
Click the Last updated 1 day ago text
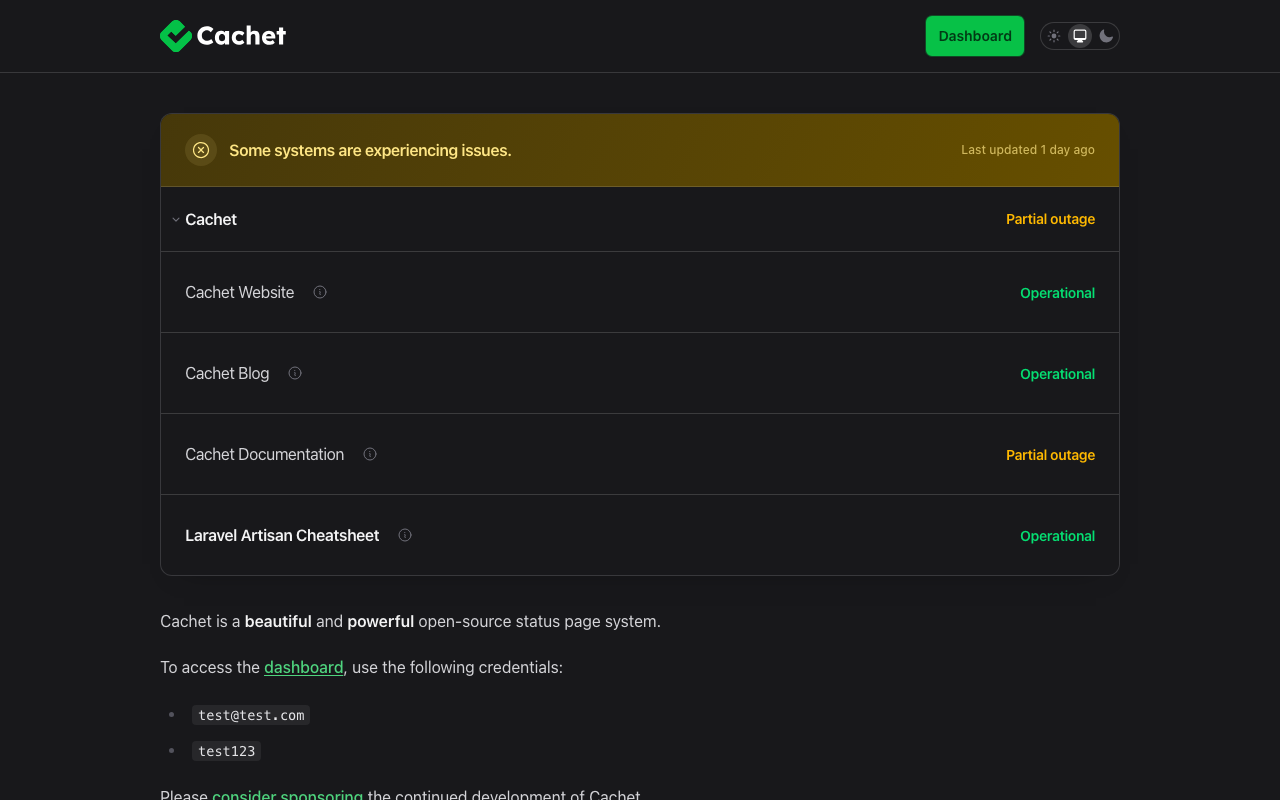pos(1028,150)
